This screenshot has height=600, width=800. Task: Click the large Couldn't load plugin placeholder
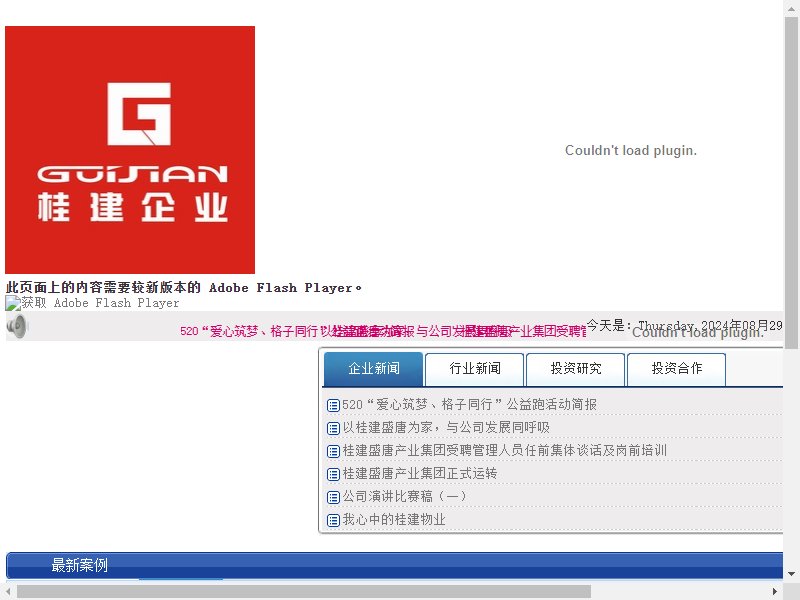click(x=631, y=151)
